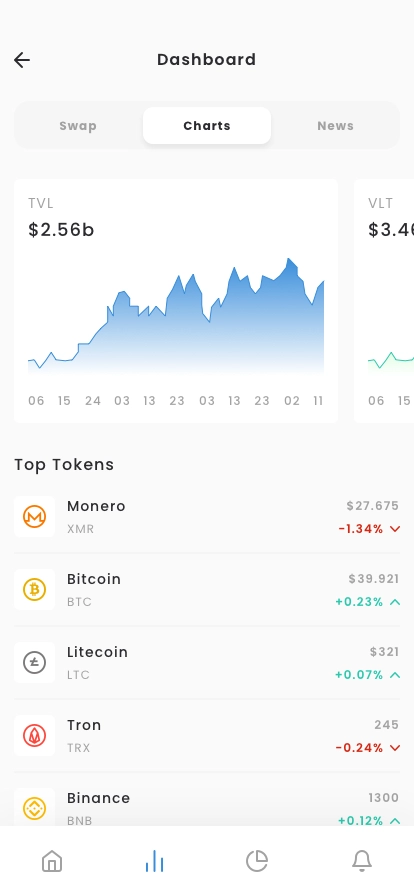Select the Charts tab
This screenshot has width=414, height=896.
pyautogui.click(x=207, y=126)
